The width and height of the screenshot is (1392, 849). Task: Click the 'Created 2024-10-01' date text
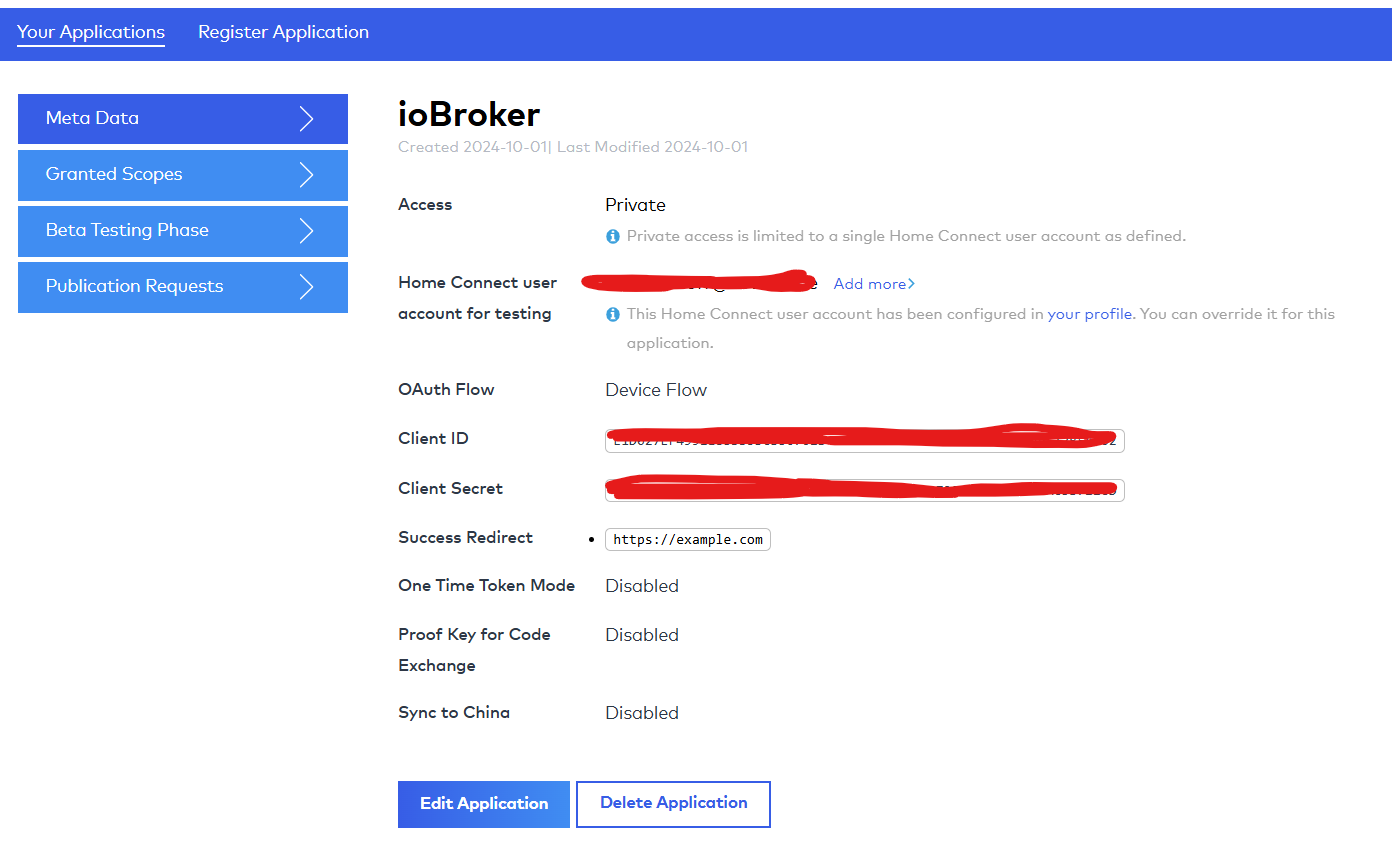(472, 147)
